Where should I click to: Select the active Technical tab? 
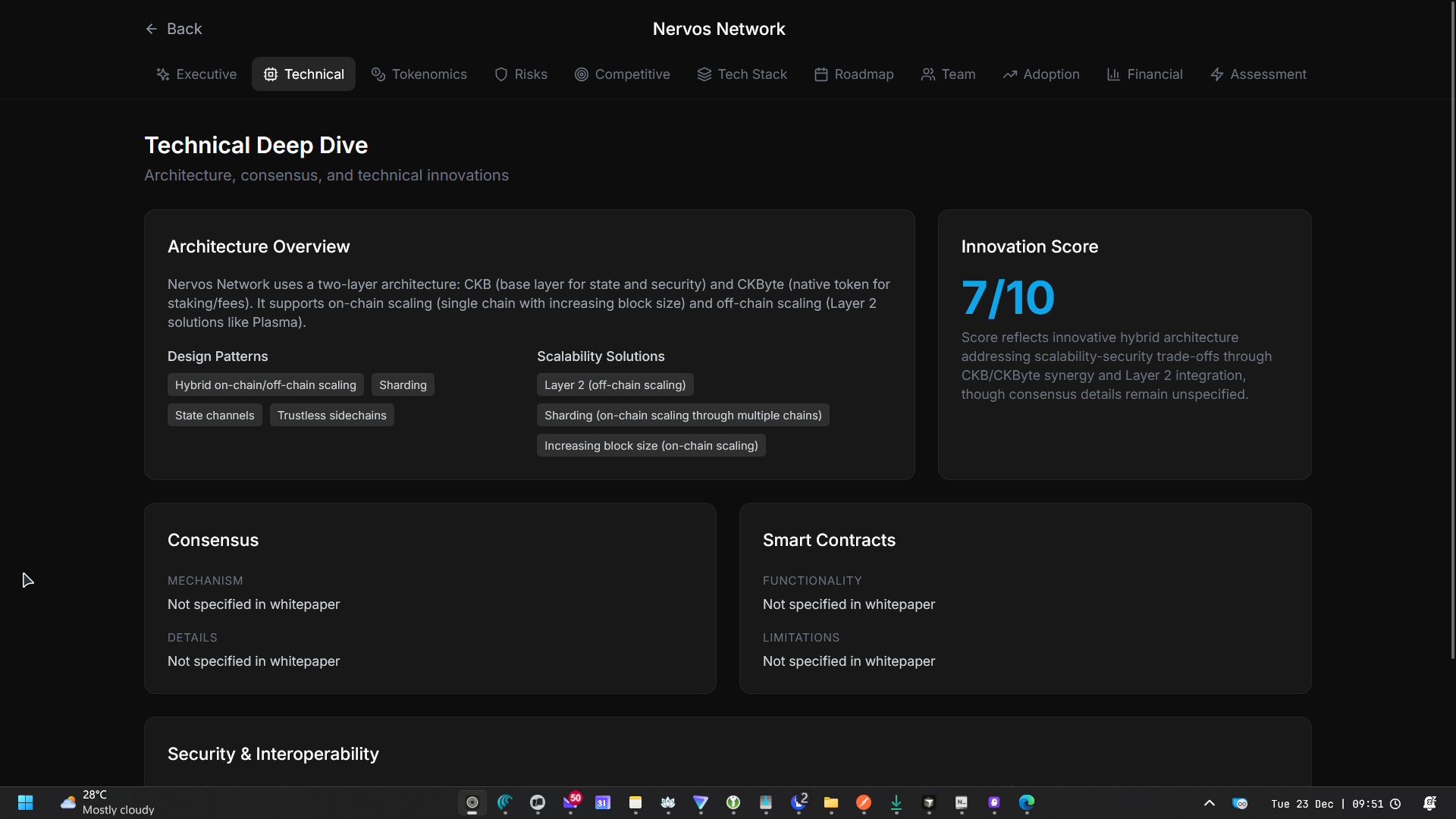coord(303,74)
